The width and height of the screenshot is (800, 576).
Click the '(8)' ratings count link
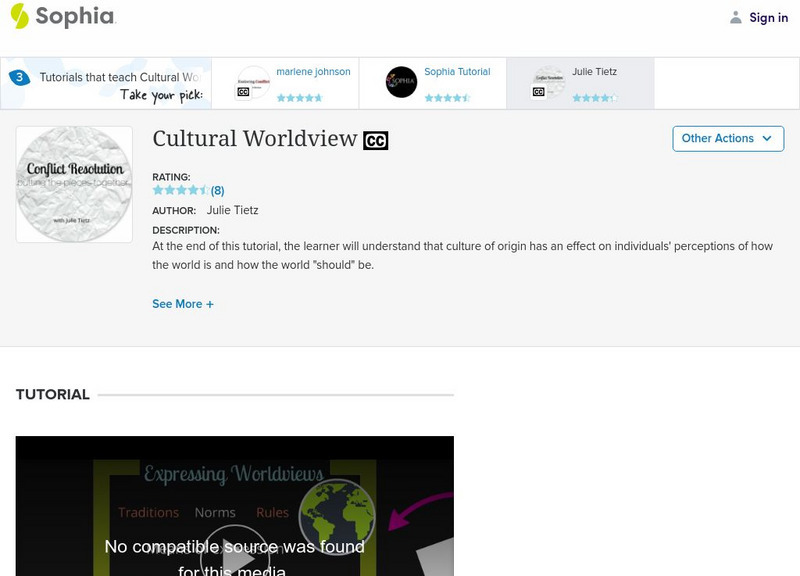click(215, 188)
